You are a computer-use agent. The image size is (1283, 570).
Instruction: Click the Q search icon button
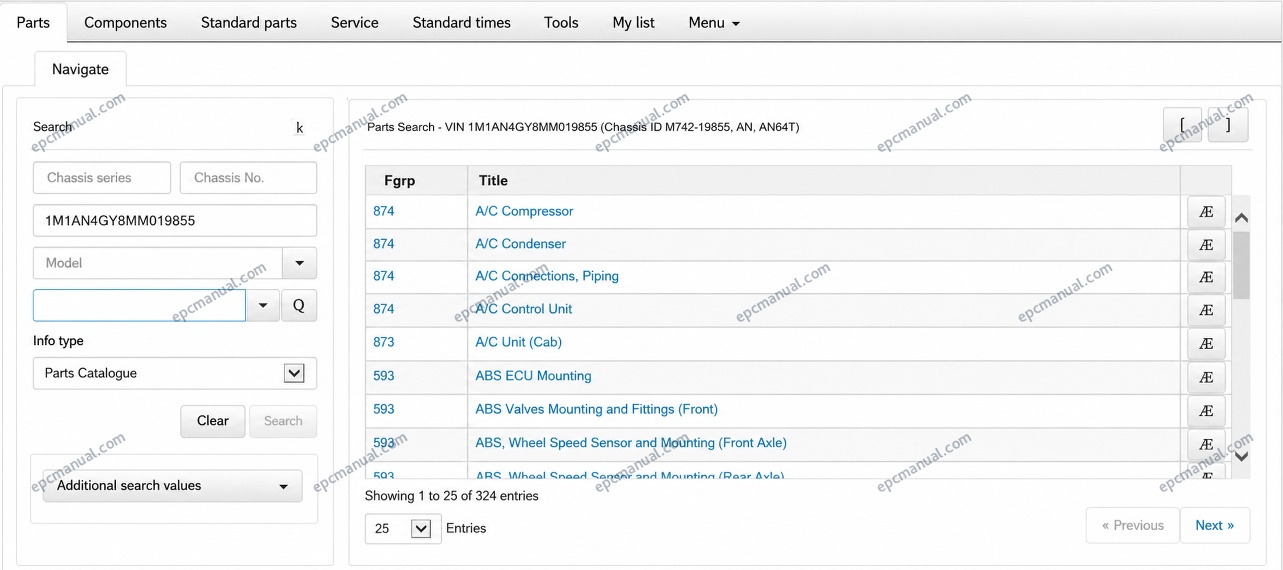299,306
